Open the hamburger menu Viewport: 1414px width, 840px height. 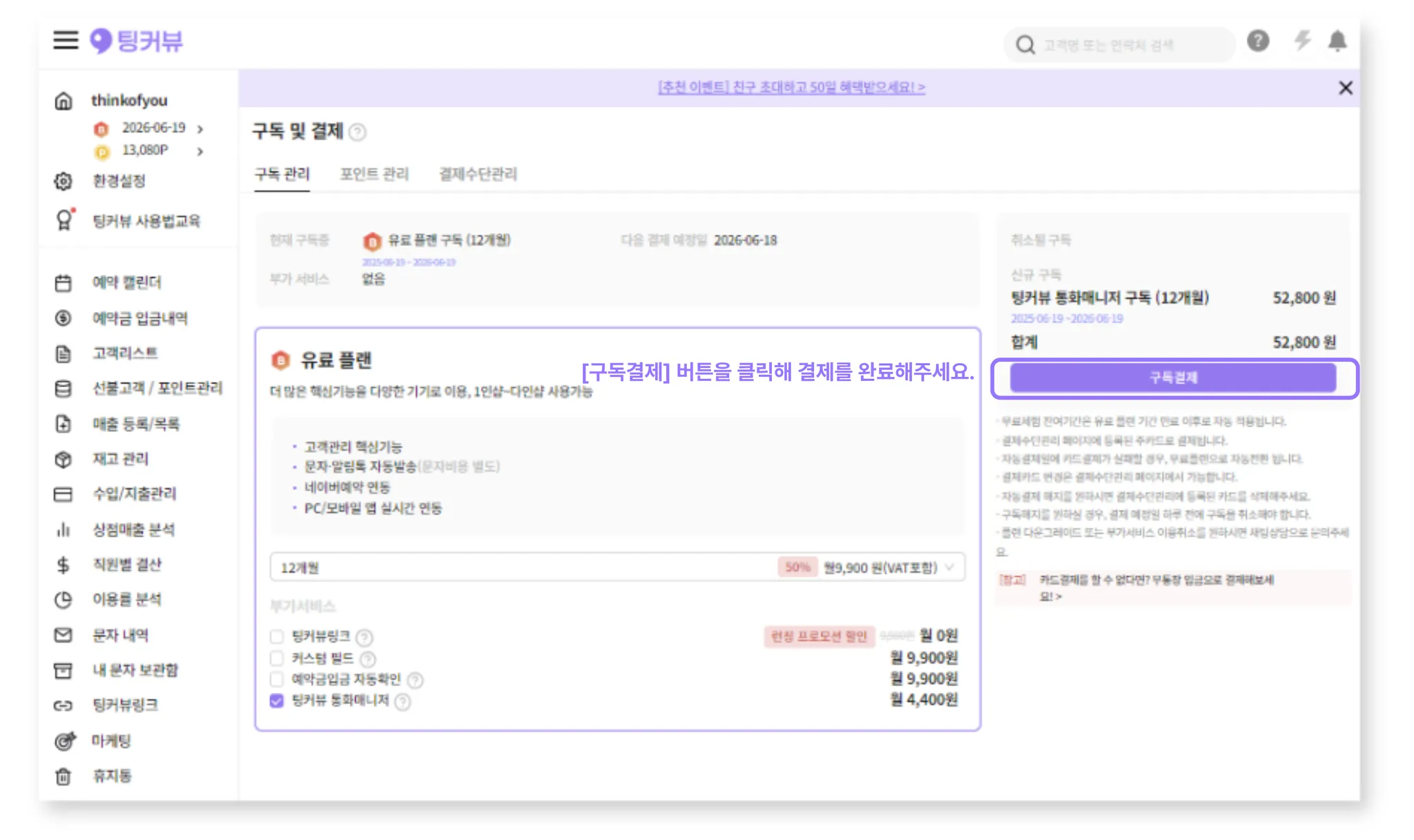tap(66, 40)
